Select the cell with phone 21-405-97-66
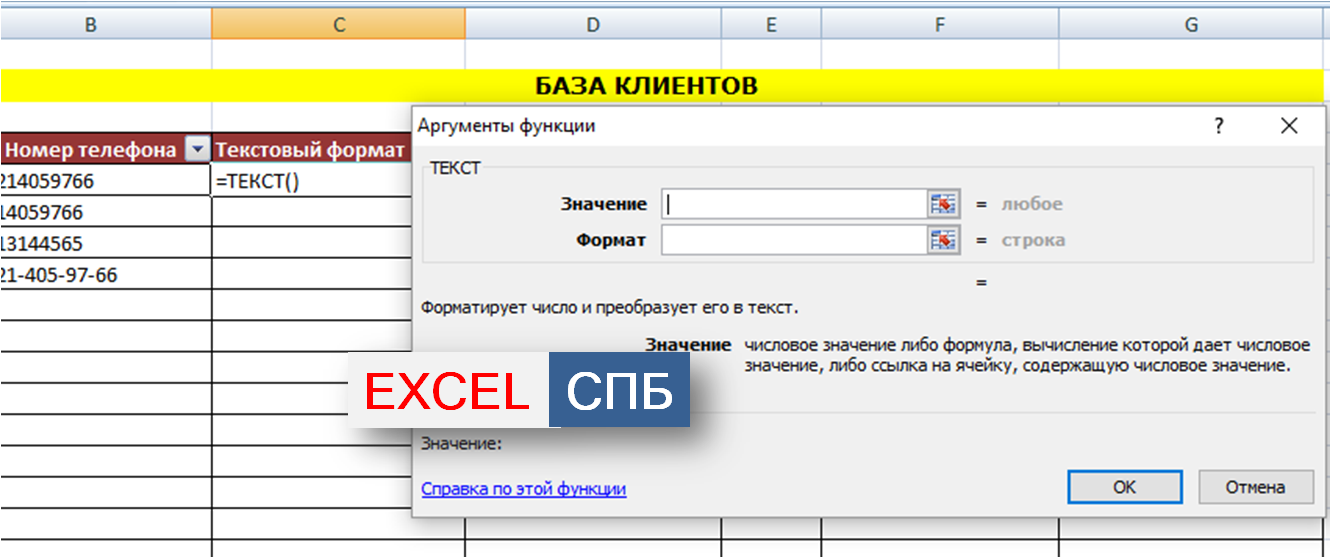 tap(100, 275)
